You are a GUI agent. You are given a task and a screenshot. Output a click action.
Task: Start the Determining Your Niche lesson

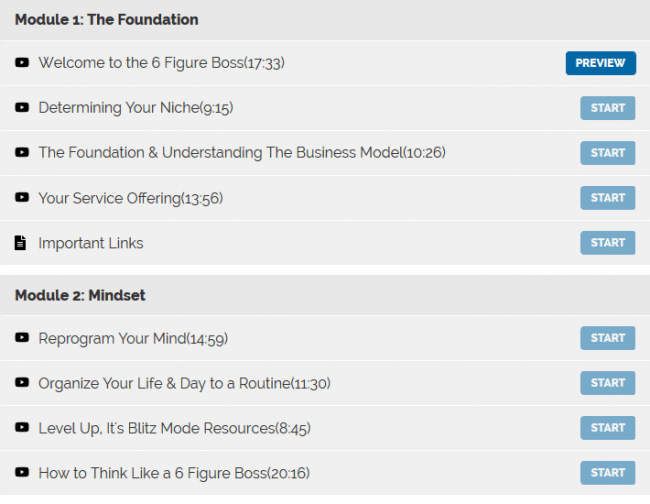pos(607,108)
